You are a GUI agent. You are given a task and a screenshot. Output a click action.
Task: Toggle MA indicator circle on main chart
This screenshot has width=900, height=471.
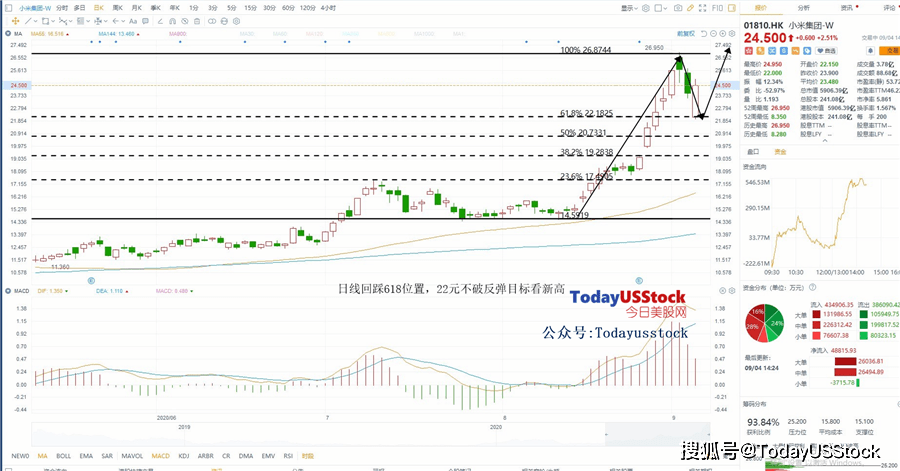coord(8,34)
